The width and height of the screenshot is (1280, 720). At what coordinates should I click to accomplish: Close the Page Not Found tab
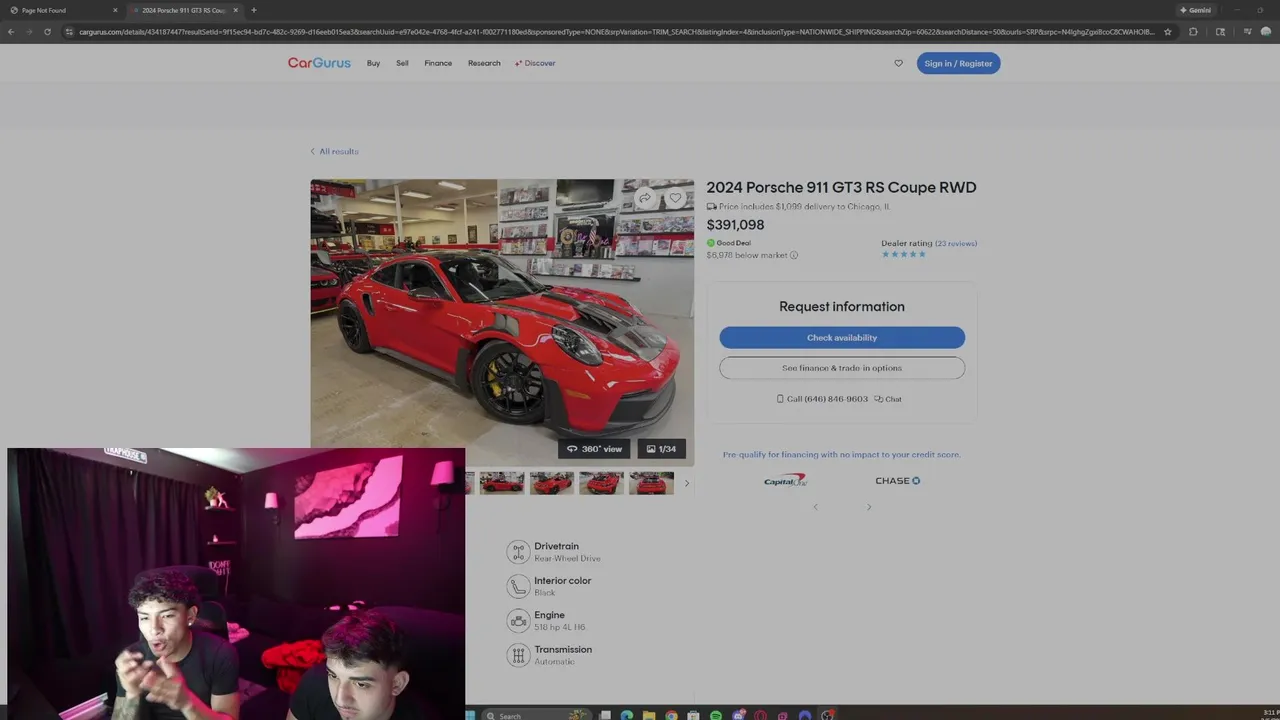115,10
